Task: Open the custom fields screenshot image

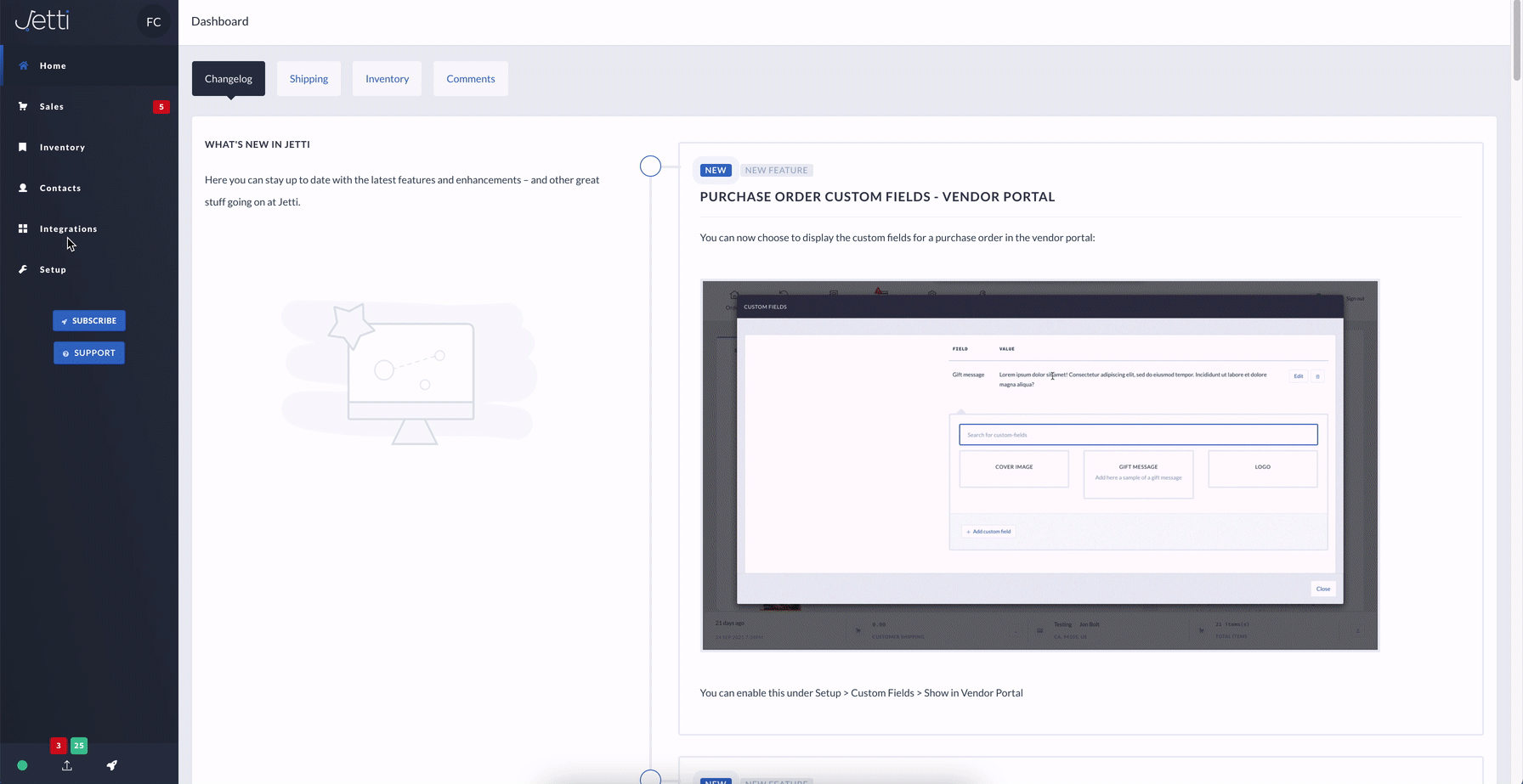Action: coord(1039,465)
